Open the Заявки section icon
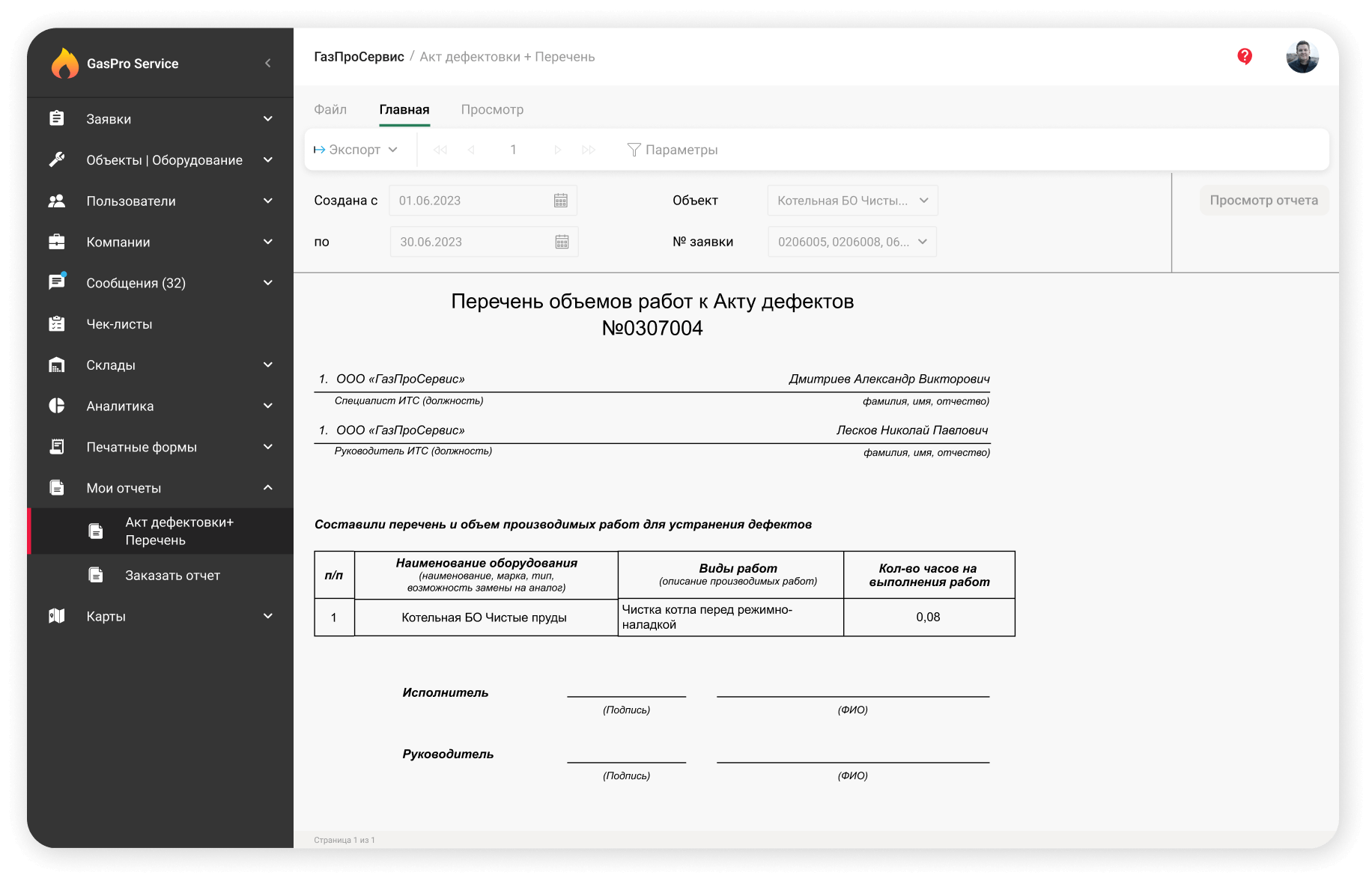Viewport: 1372px width, 881px height. tap(56, 118)
